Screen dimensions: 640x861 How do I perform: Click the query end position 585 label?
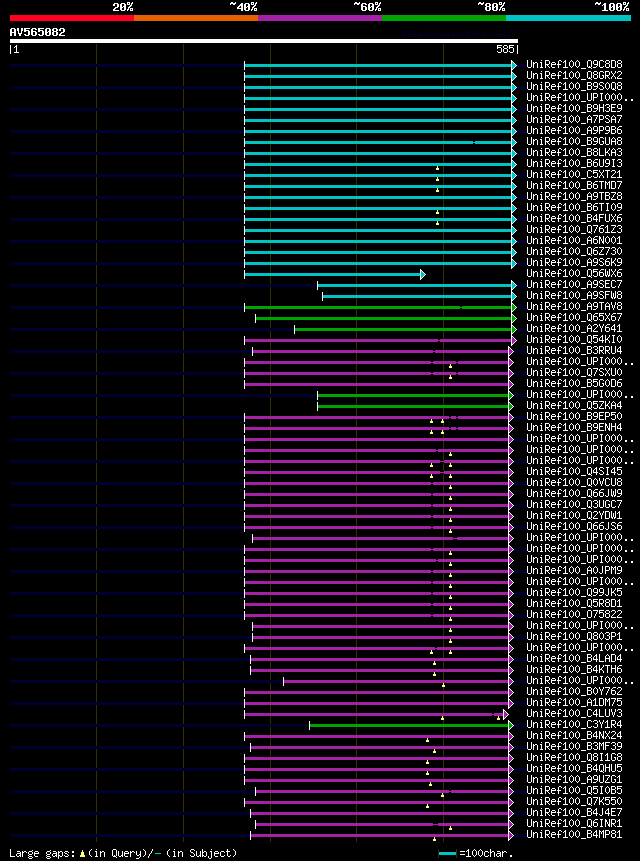pos(506,49)
